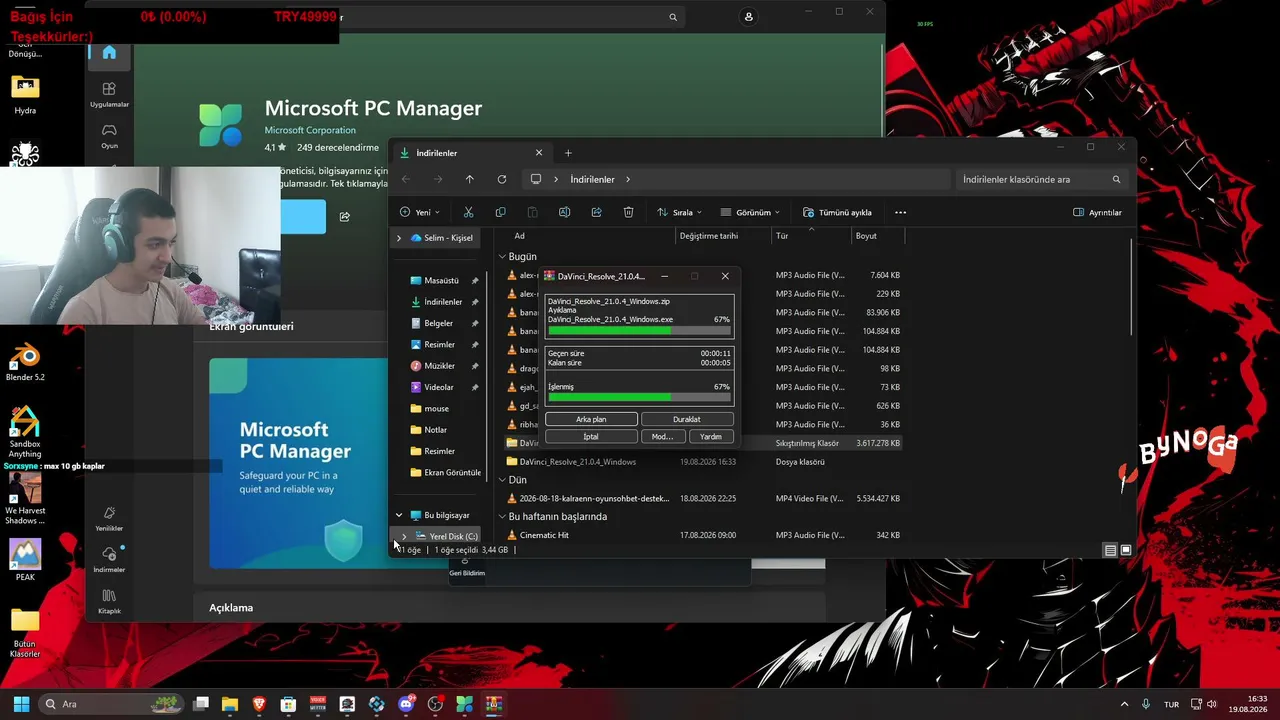Screen dimensions: 1280x720
Task: Open Videolar in quick access
Action: (x=440, y=387)
